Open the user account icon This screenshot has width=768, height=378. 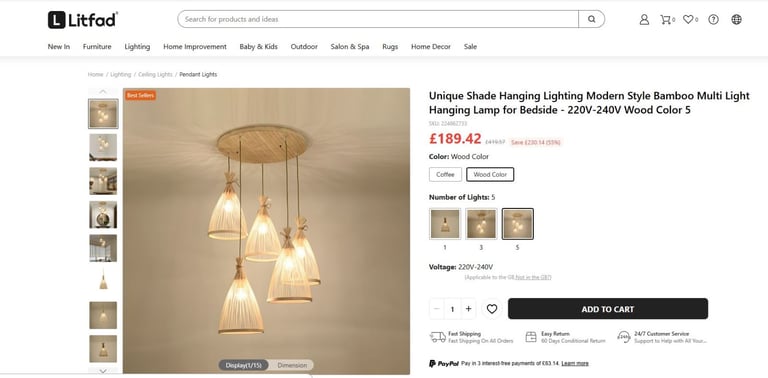[x=644, y=20]
